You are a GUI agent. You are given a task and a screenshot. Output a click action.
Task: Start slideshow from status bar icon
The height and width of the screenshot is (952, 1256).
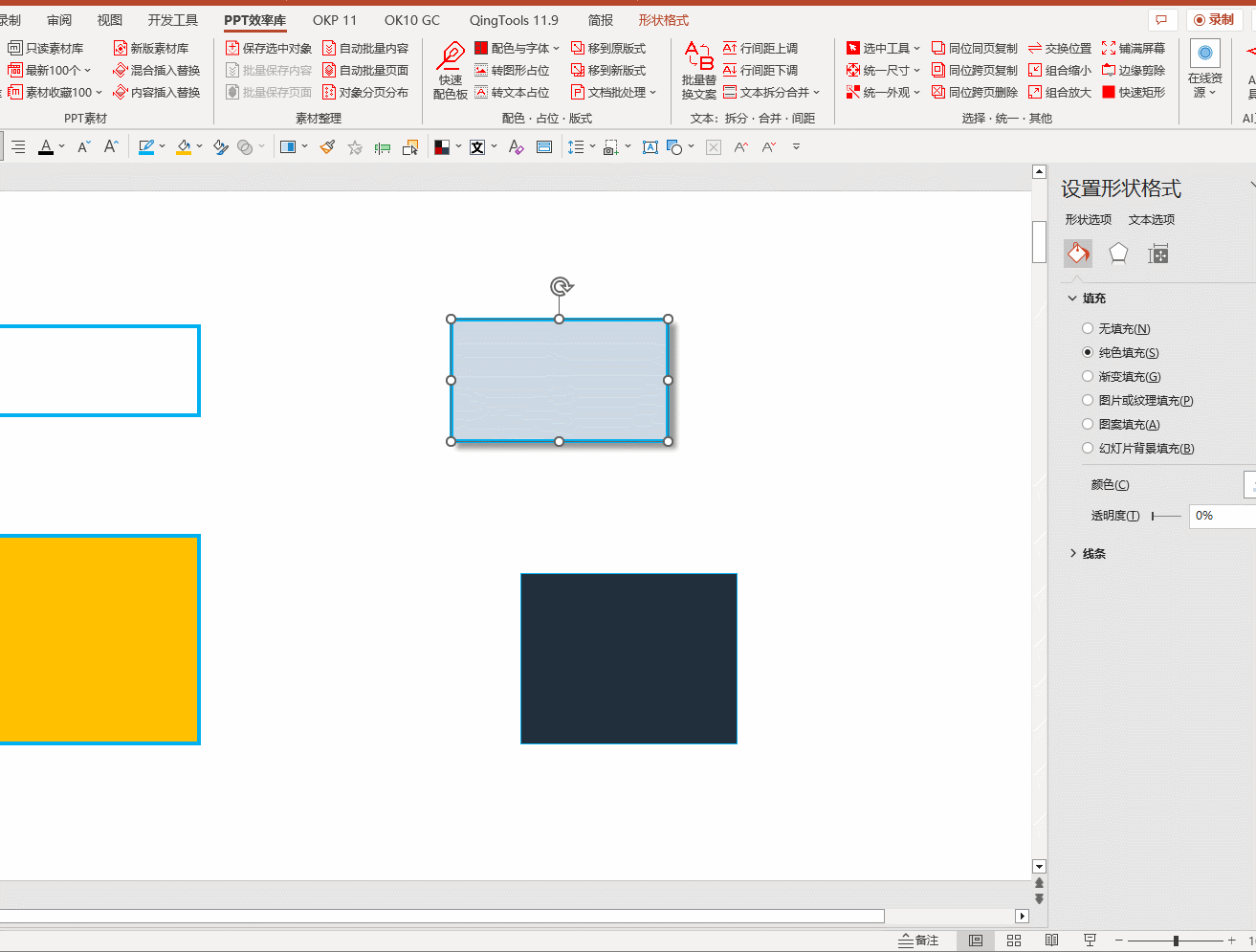tap(1090, 941)
